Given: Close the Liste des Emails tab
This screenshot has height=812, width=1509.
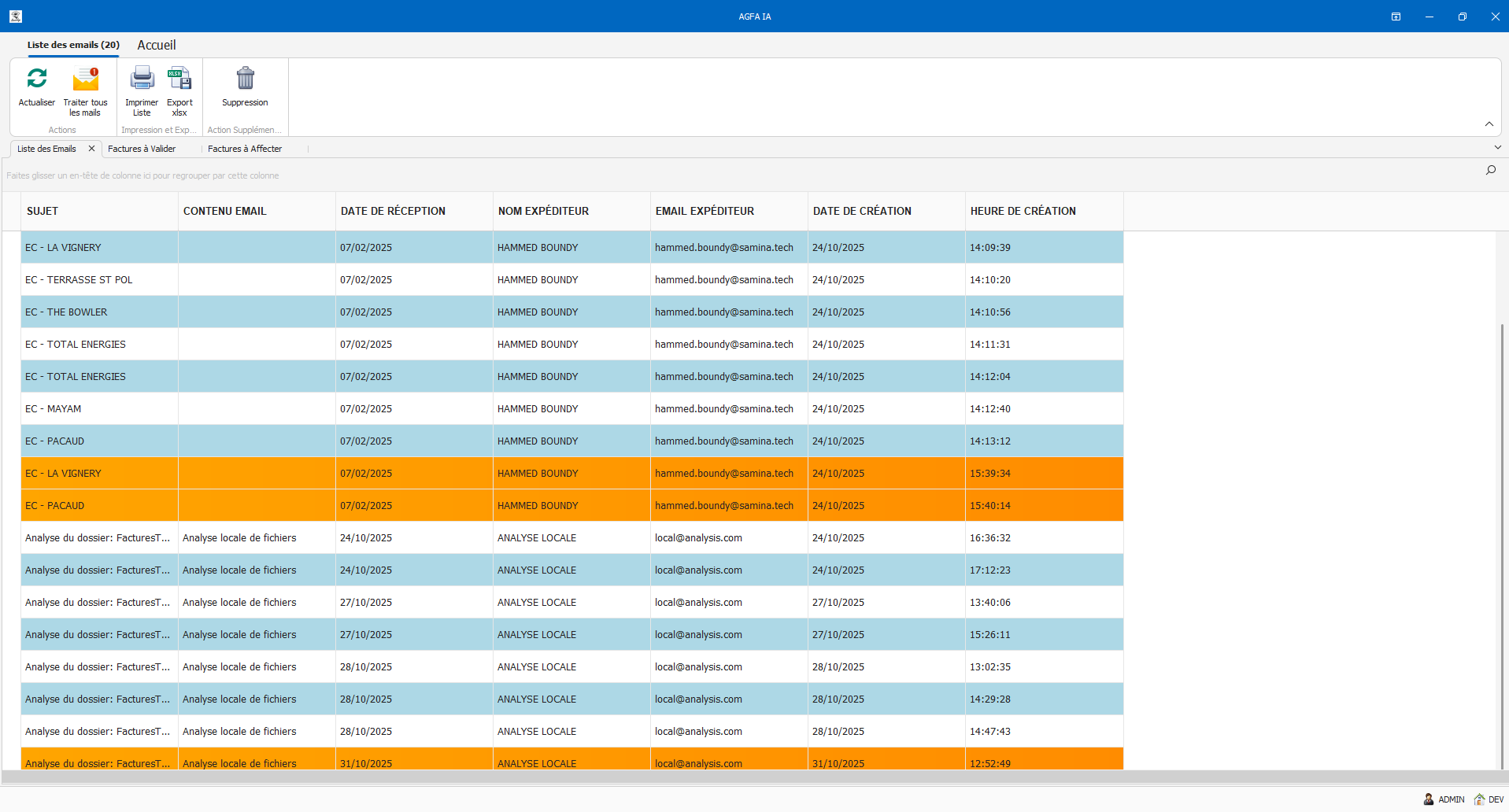Looking at the screenshot, I should pos(91,149).
